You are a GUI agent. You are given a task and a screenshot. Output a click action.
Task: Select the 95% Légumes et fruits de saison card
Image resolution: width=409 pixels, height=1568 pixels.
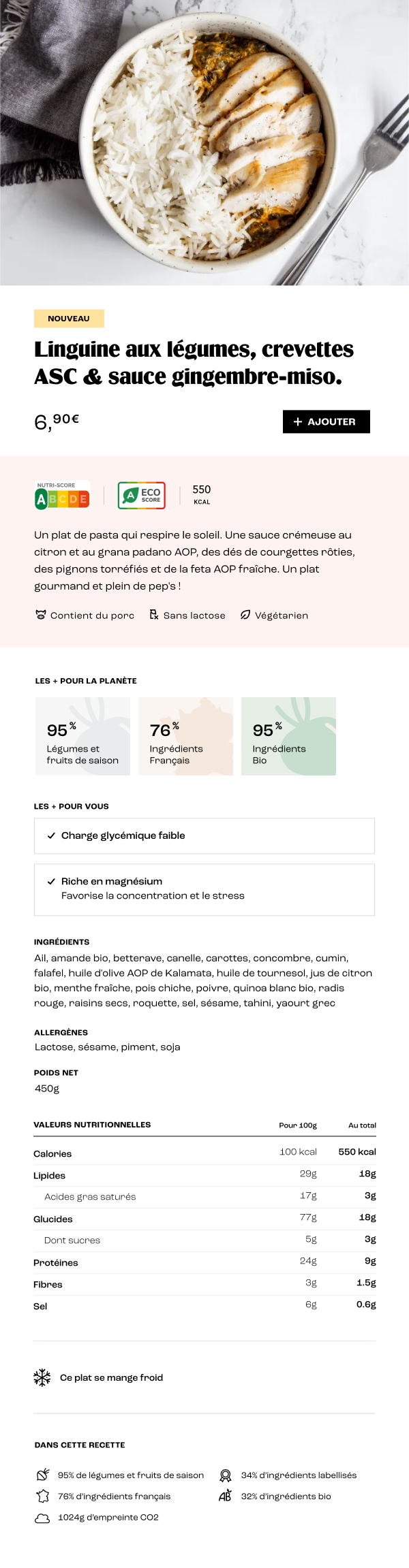82,736
